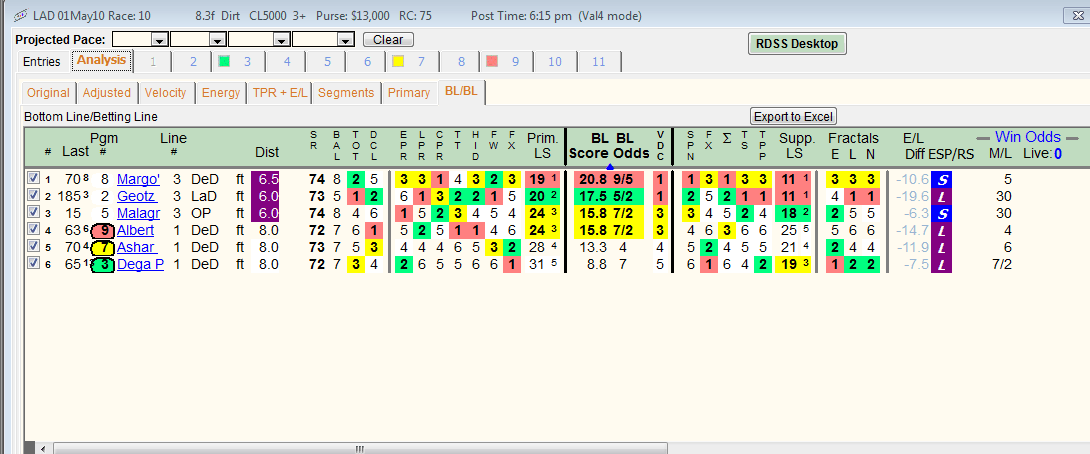Open horse tab 1
This screenshot has height=454, width=1090.
tap(153, 62)
